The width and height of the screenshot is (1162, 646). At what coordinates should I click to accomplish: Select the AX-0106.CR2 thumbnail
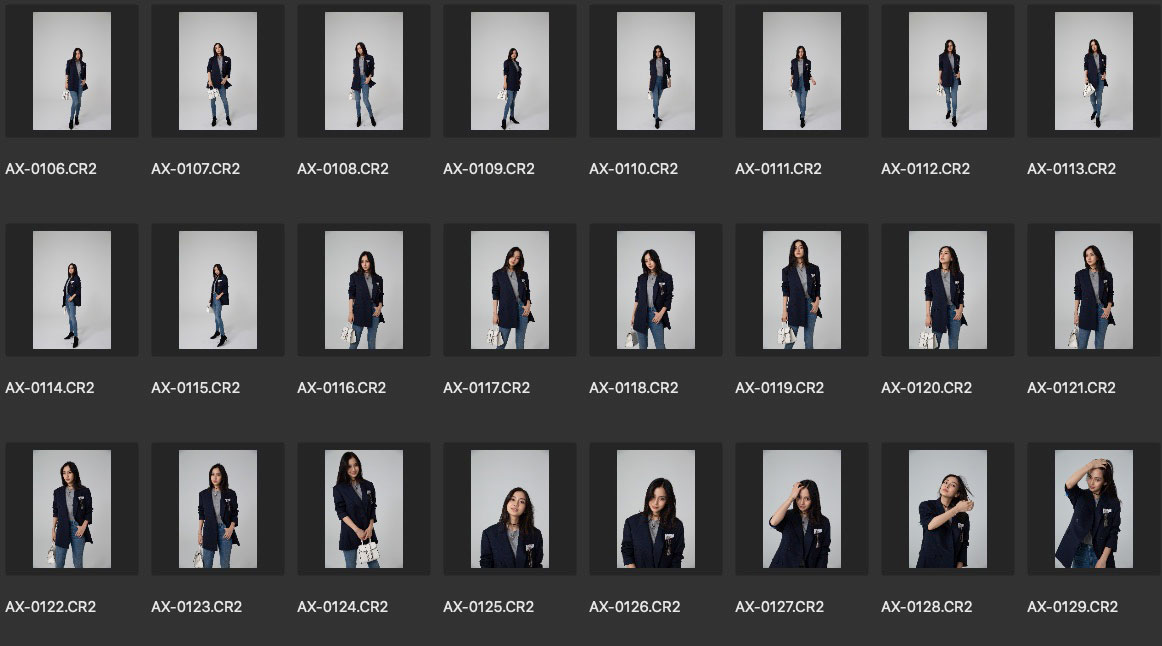click(x=72, y=71)
